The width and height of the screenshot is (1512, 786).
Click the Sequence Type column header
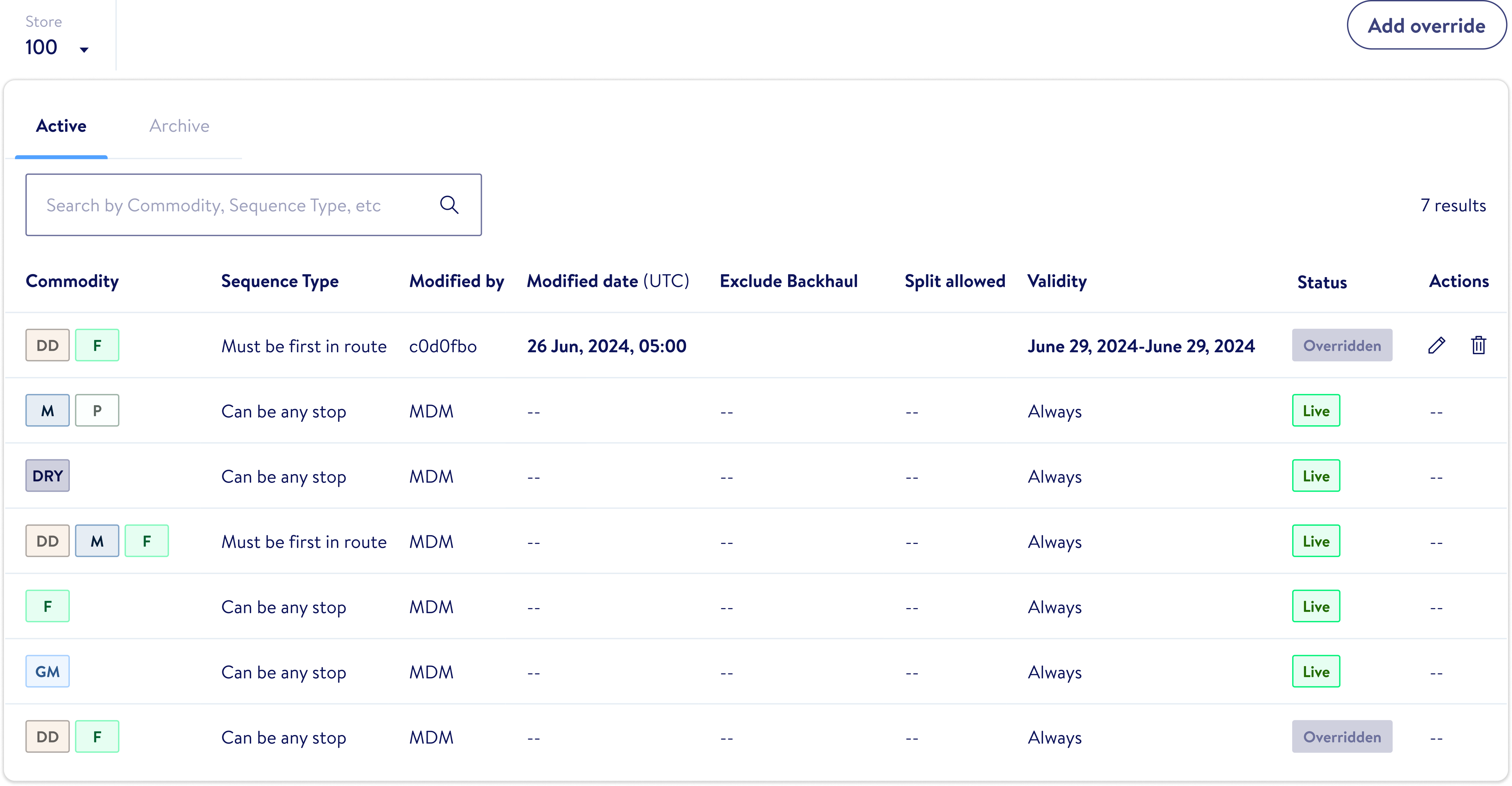pyautogui.click(x=279, y=281)
